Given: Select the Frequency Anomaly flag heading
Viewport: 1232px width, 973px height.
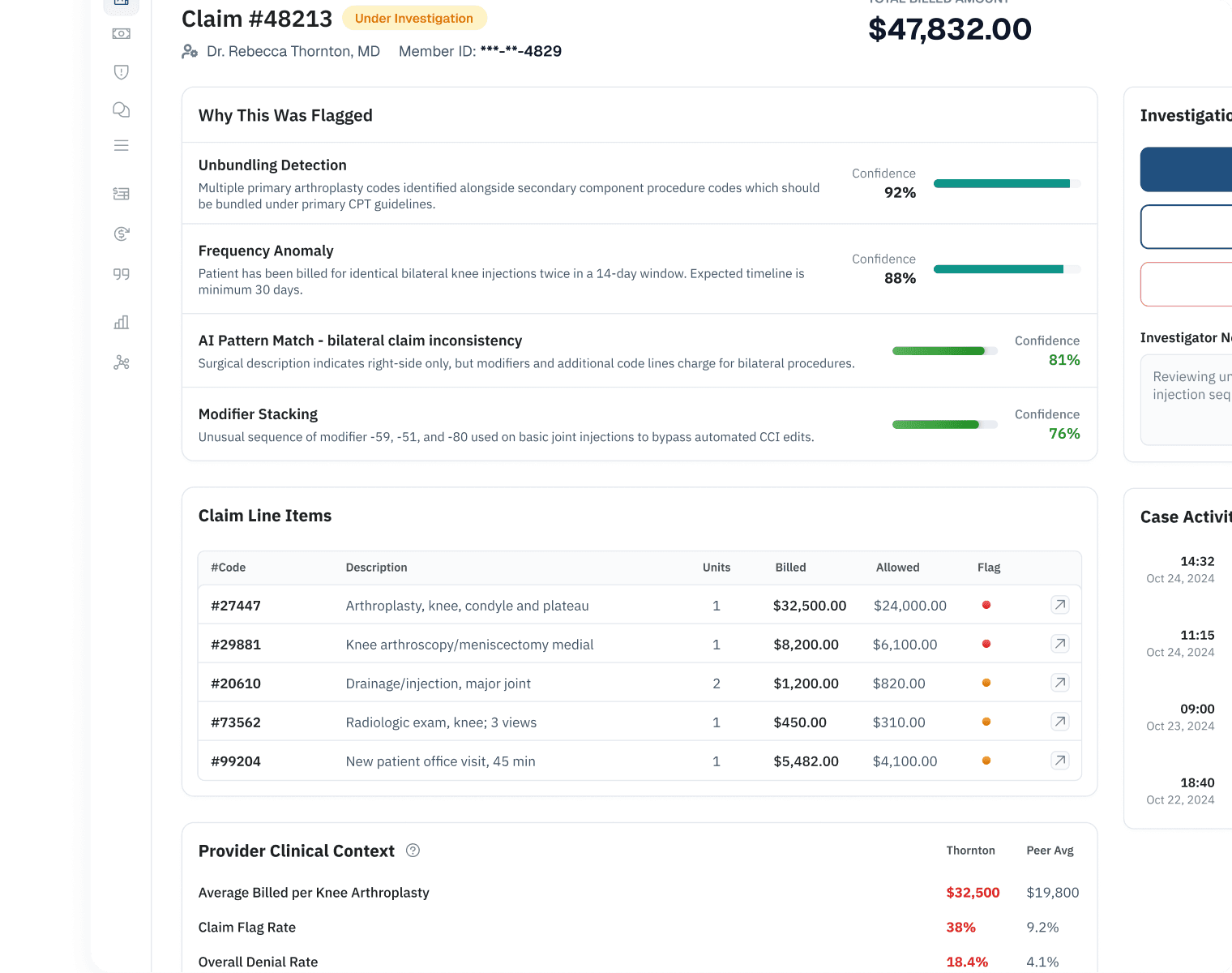Looking at the screenshot, I should click(266, 251).
